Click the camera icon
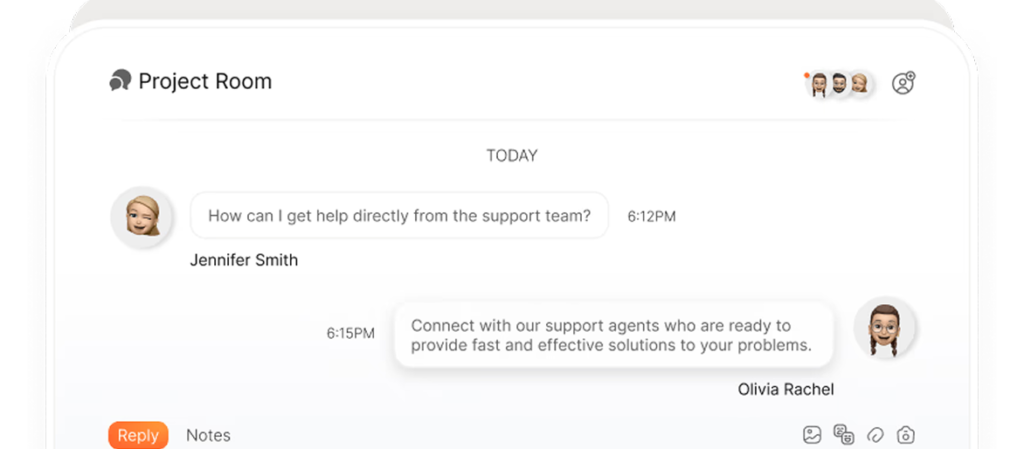 (x=906, y=435)
